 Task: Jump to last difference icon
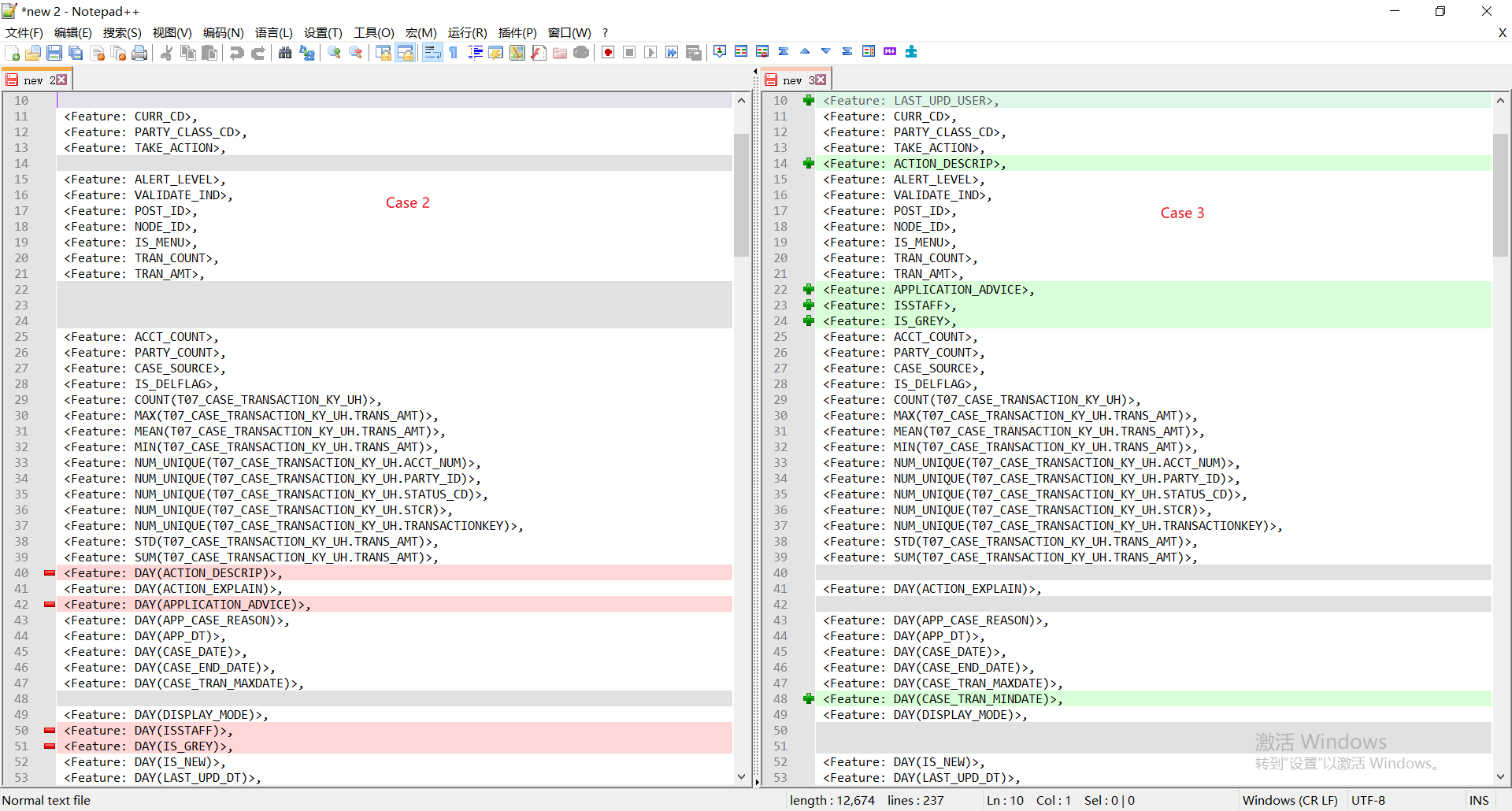pyautogui.click(x=847, y=51)
